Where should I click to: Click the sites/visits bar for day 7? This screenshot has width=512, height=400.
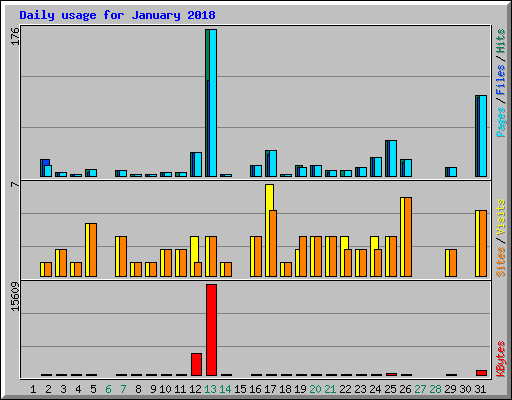[121, 257]
